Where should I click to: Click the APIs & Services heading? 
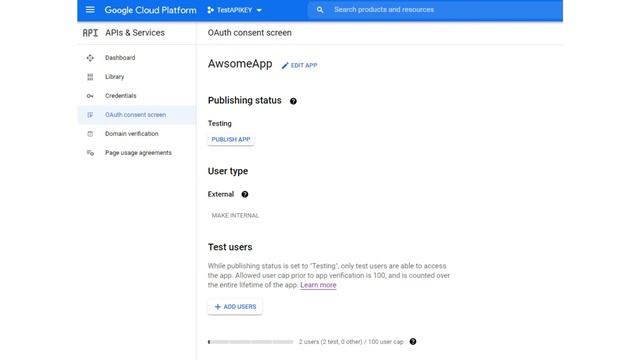[x=135, y=33]
